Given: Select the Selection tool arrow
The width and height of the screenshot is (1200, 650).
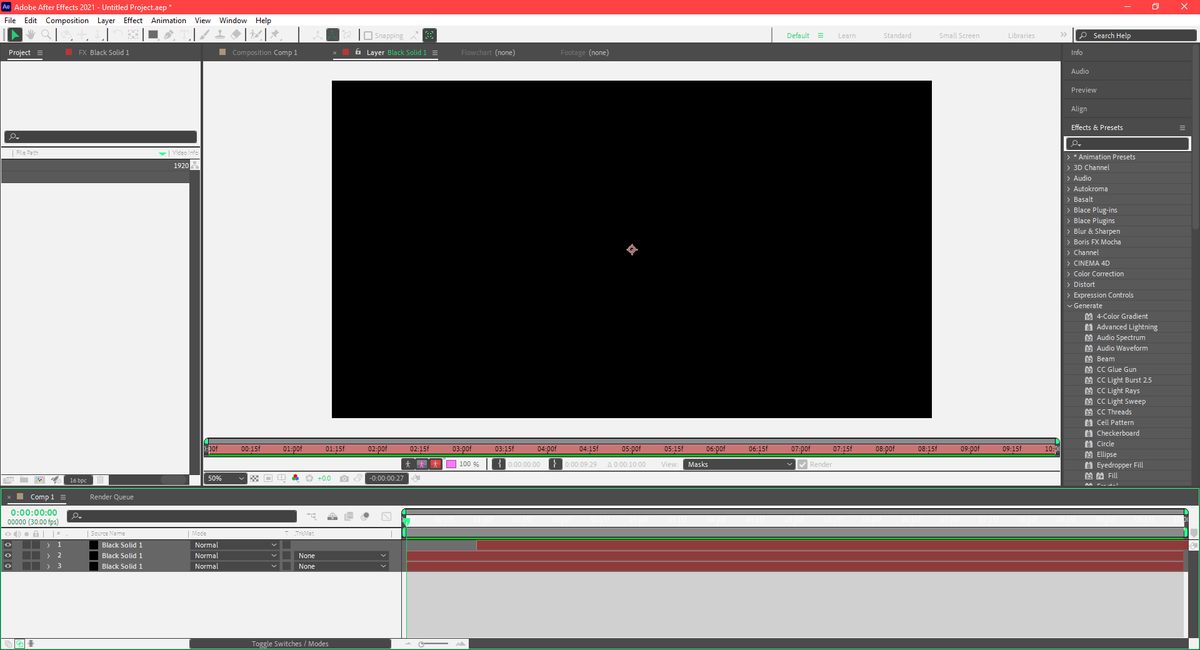Looking at the screenshot, I should 15,34.
